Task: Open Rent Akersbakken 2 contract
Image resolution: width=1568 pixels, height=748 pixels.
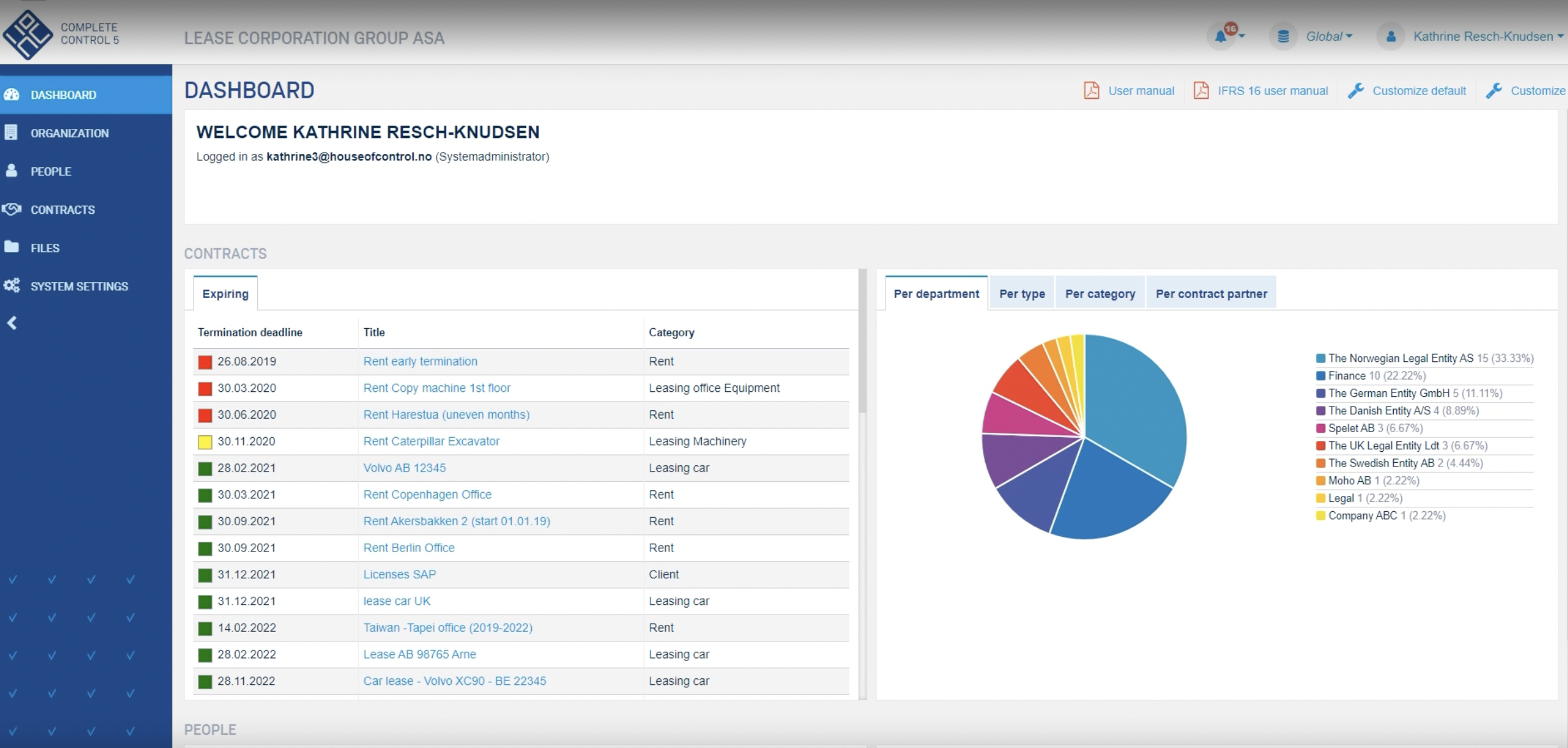Action: click(456, 521)
